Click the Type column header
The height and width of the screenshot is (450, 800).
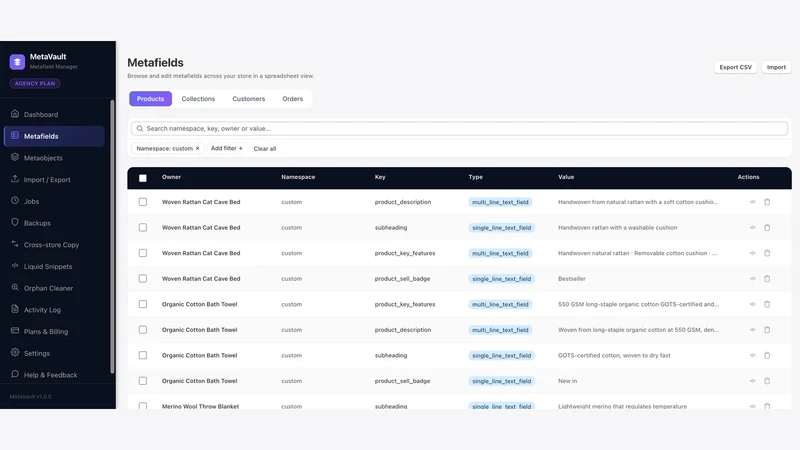click(476, 177)
